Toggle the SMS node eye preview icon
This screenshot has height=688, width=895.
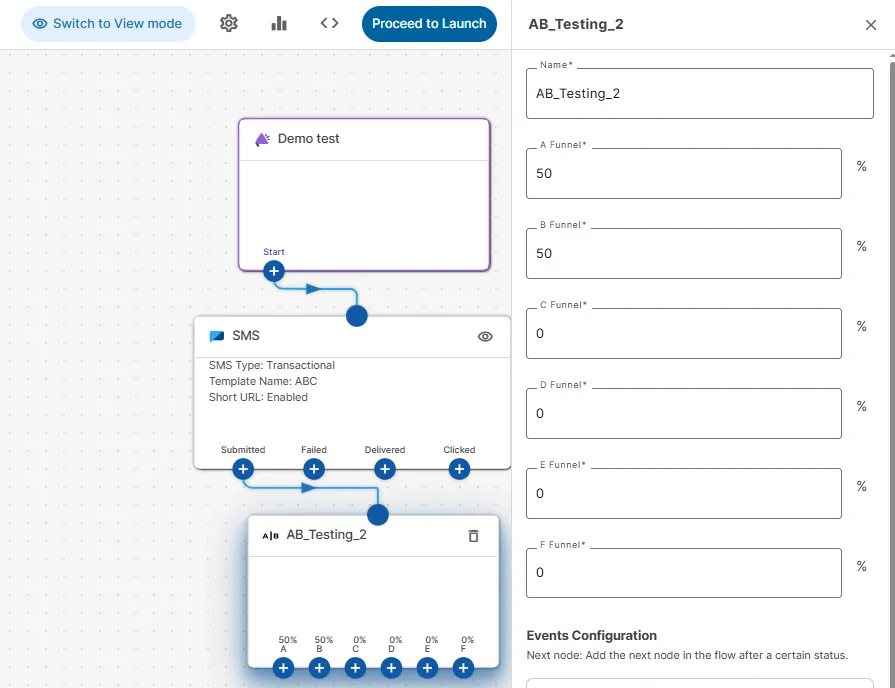click(485, 337)
